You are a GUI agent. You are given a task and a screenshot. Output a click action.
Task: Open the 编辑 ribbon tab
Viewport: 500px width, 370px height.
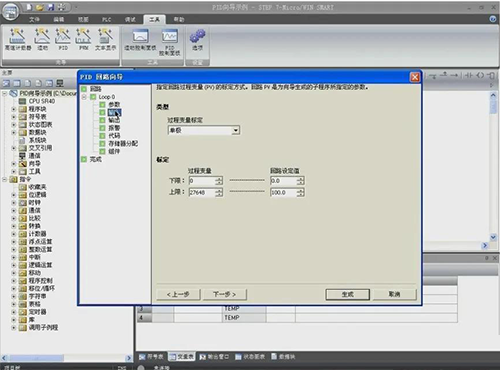pos(59,19)
